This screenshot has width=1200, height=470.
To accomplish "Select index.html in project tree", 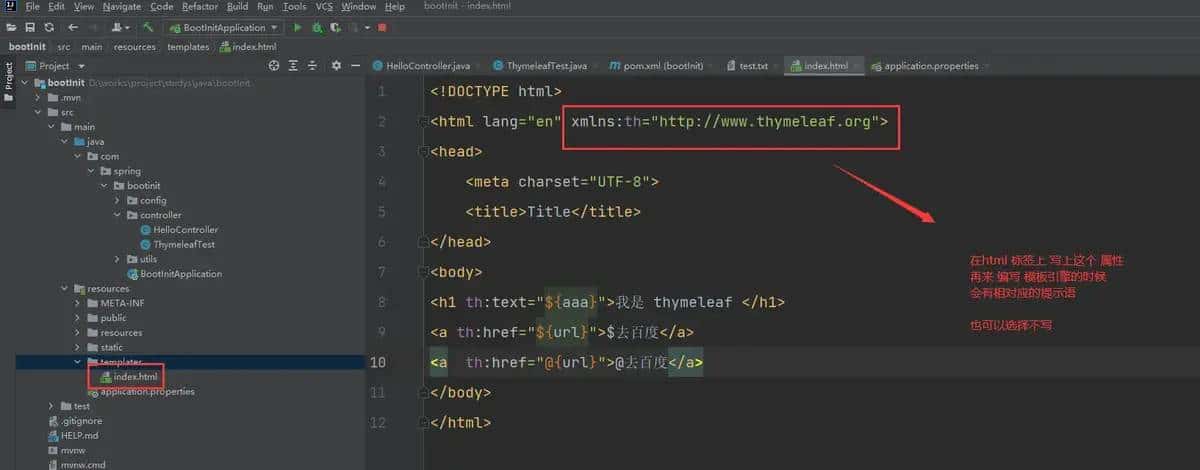I will 130,377.
